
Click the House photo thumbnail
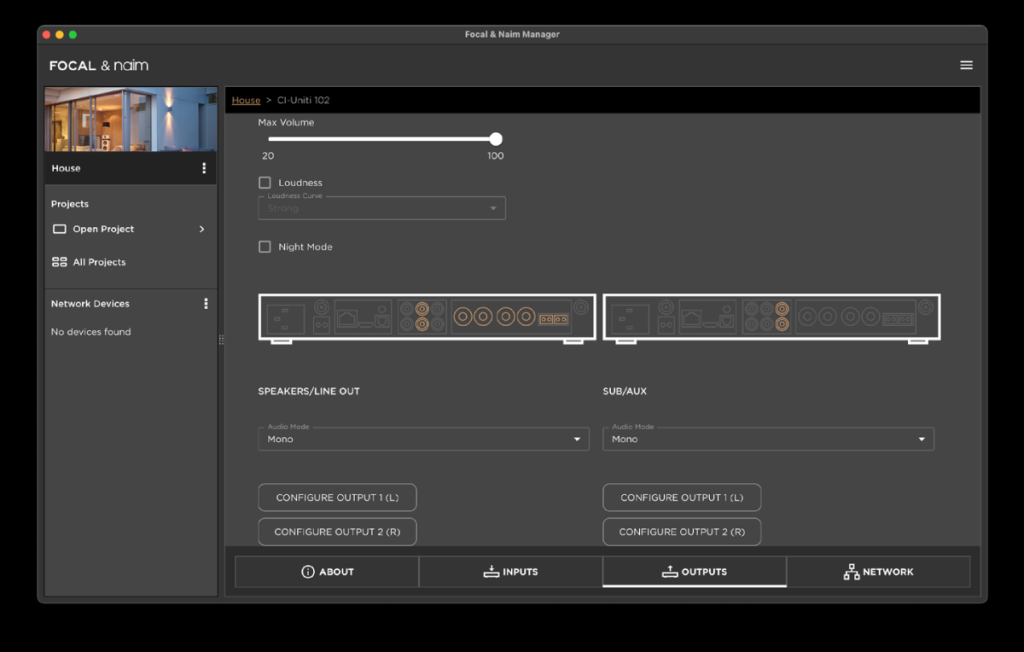[x=131, y=119]
